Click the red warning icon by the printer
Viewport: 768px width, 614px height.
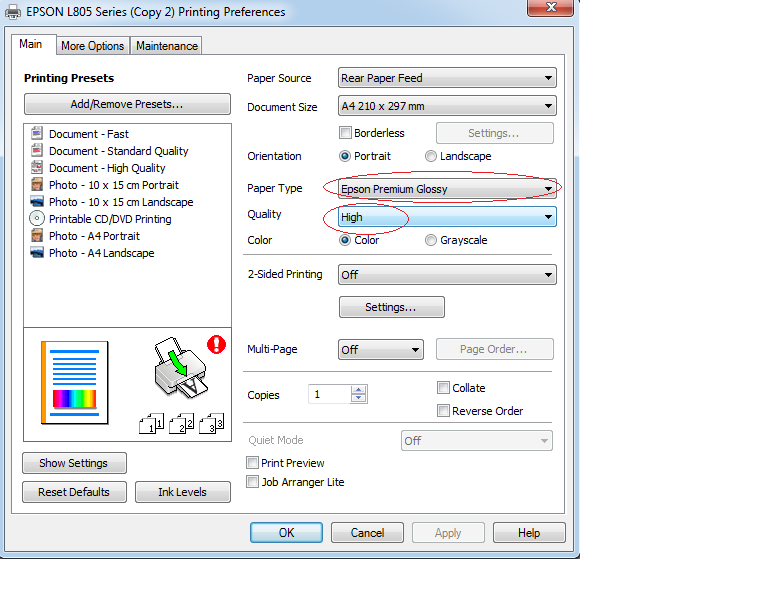216,345
